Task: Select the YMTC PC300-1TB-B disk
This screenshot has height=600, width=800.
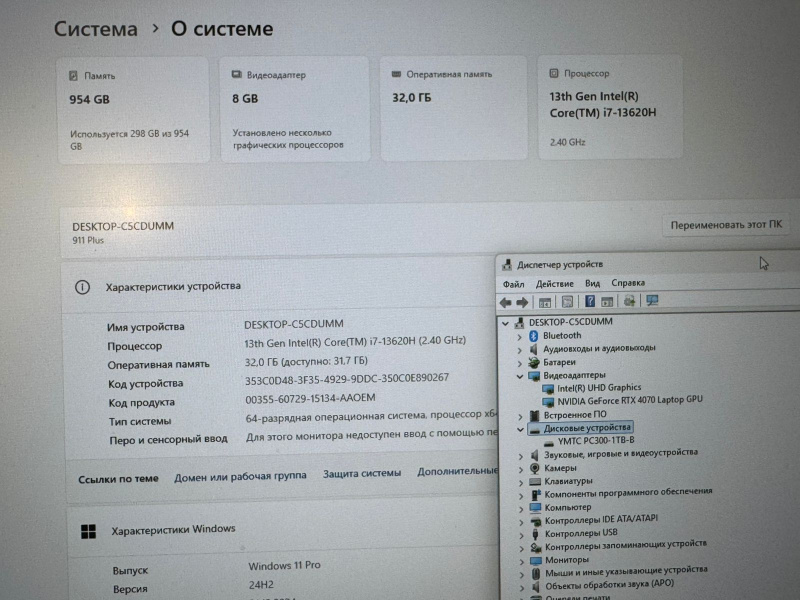Action: coord(596,440)
